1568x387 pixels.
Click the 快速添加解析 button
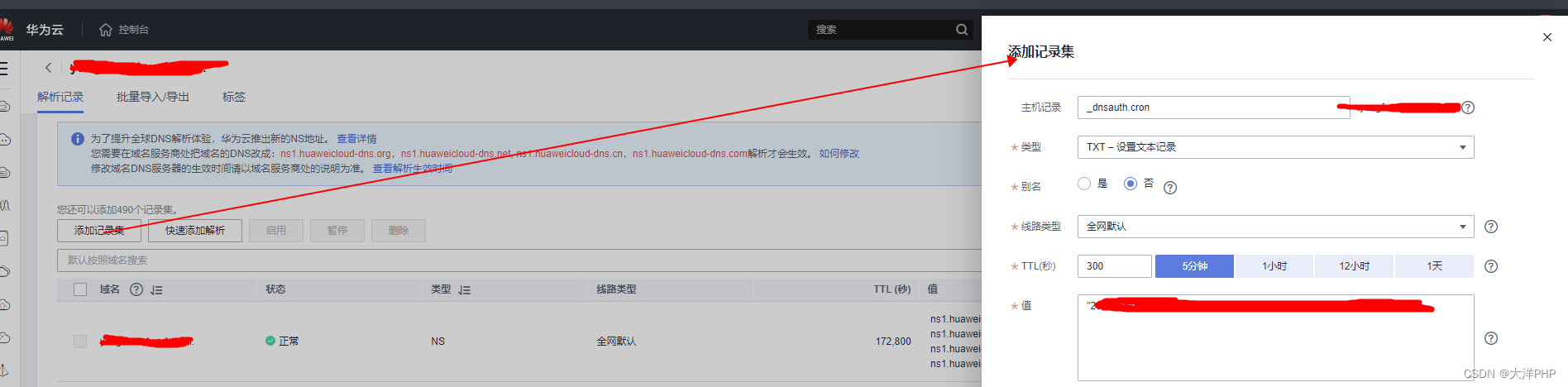195,231
